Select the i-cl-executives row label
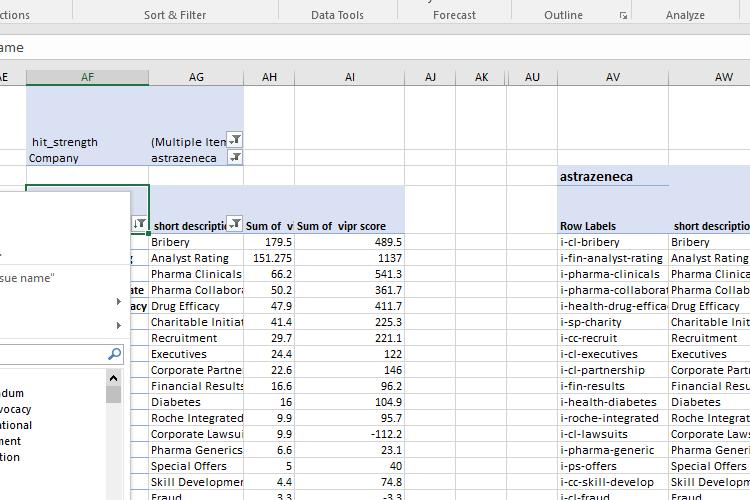Viewport: 750px width, 500px height. pyautogui.click(x=613, y=354)
